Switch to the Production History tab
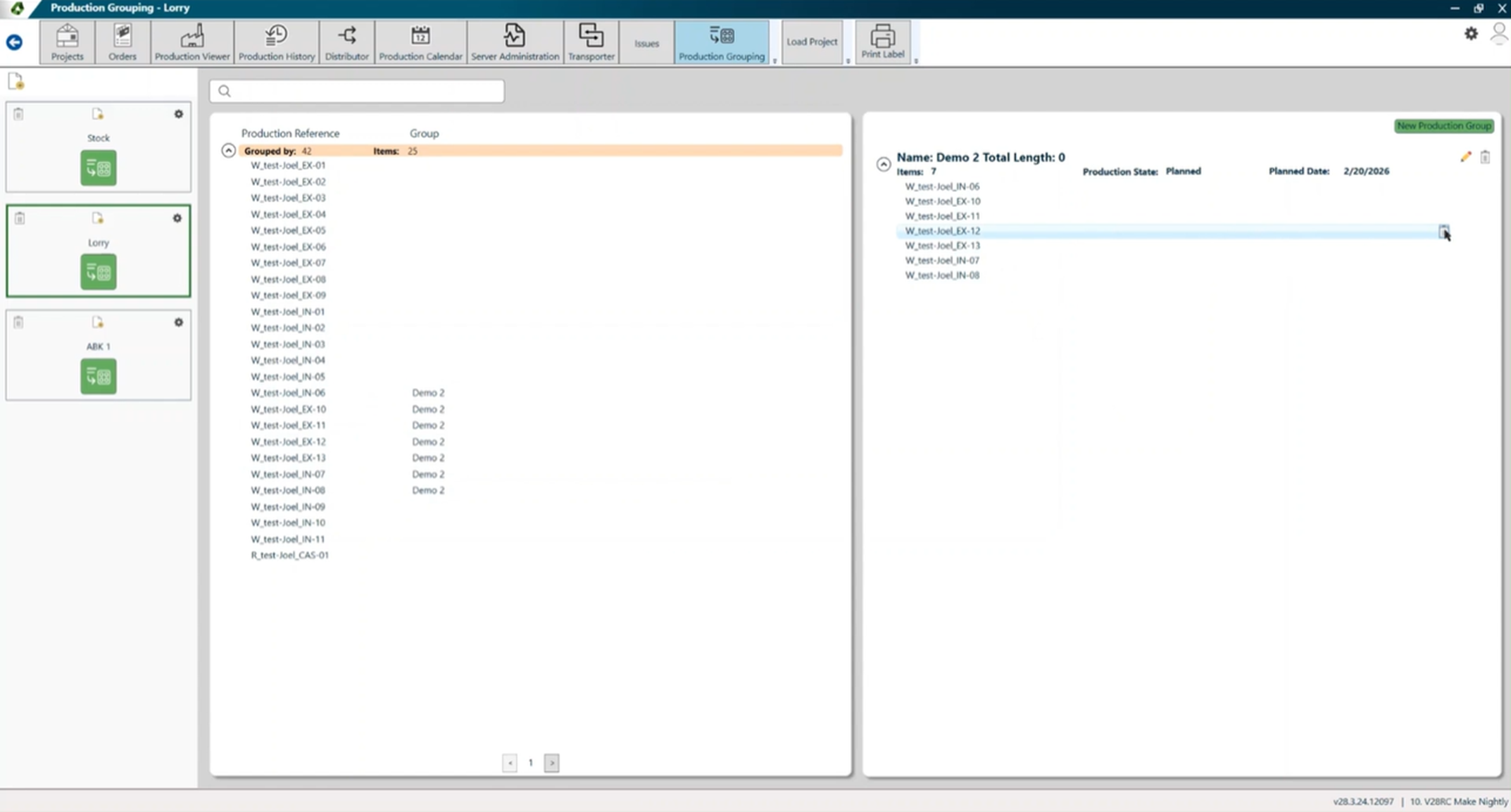This screenshot has height=812, width=1511. click(x=277, y=42)
